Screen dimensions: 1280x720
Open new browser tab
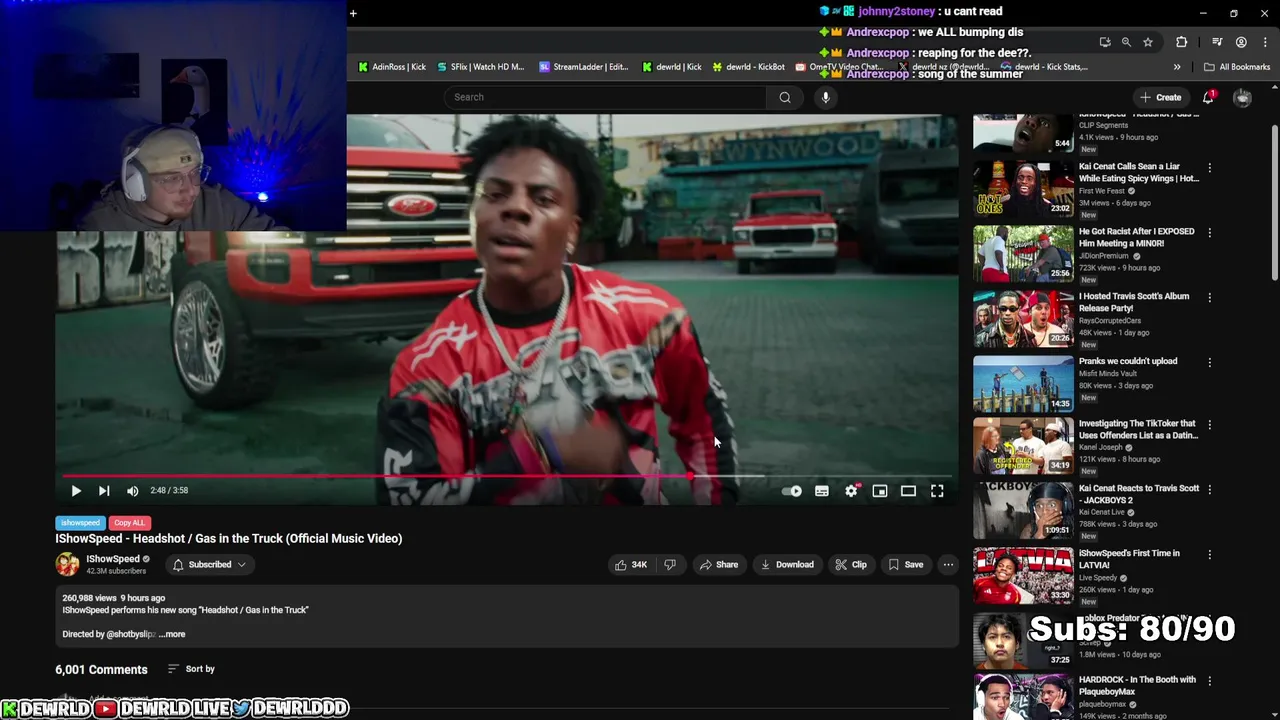click(x=353, y=13)
